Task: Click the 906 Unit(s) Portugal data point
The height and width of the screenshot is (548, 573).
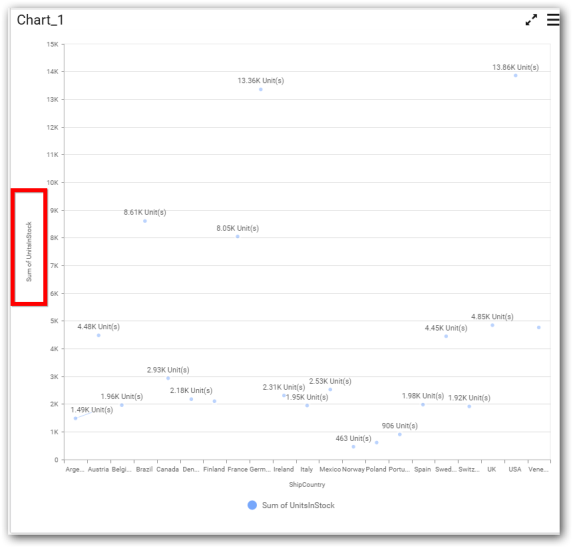Action: (x=400, y=434)
